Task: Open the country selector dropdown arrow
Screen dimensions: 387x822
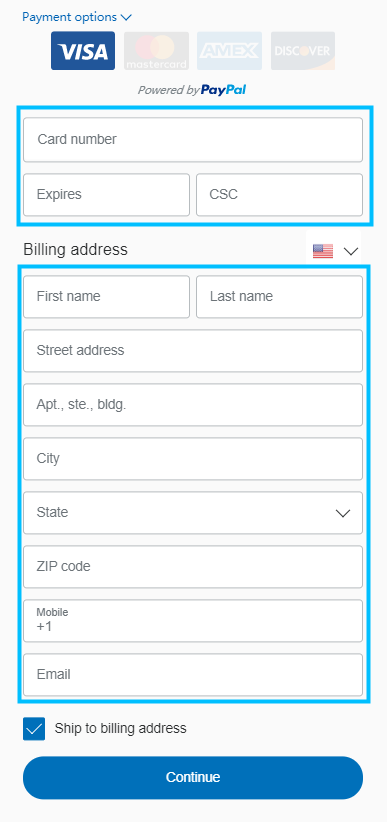Action: click(x=351, y=251)
